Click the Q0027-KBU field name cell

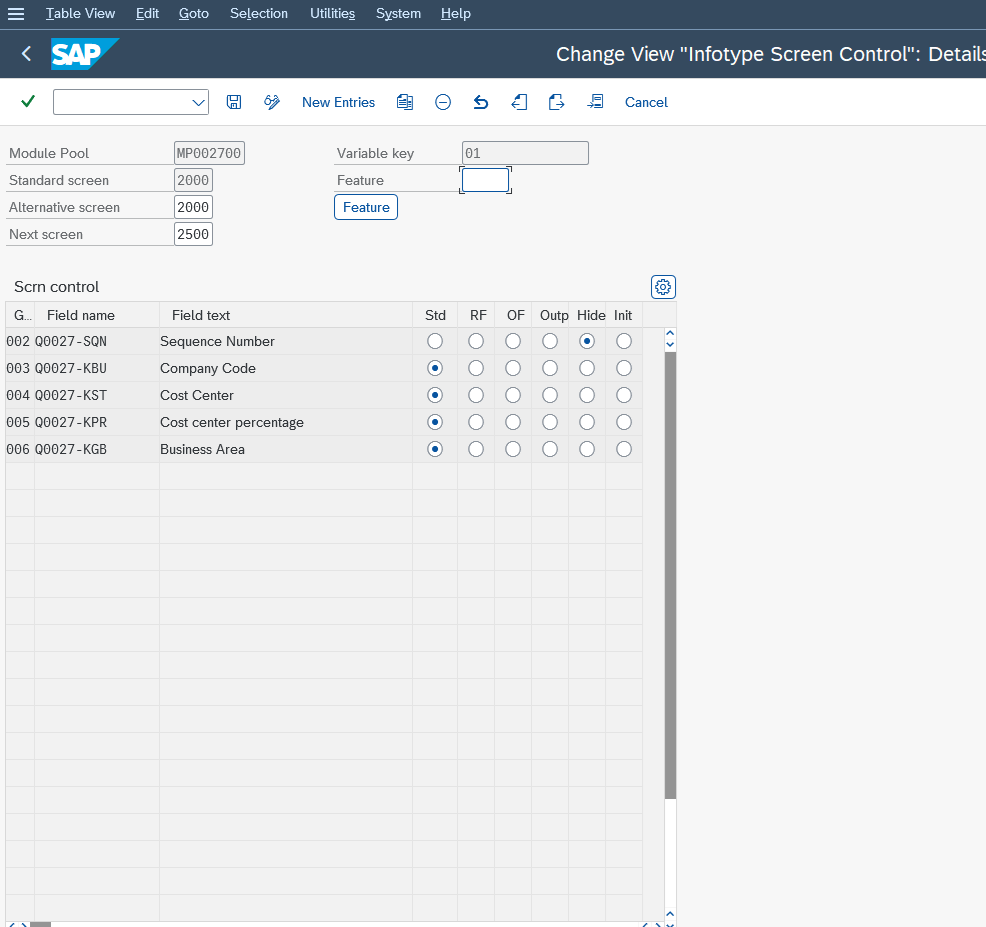click(97, 369)
